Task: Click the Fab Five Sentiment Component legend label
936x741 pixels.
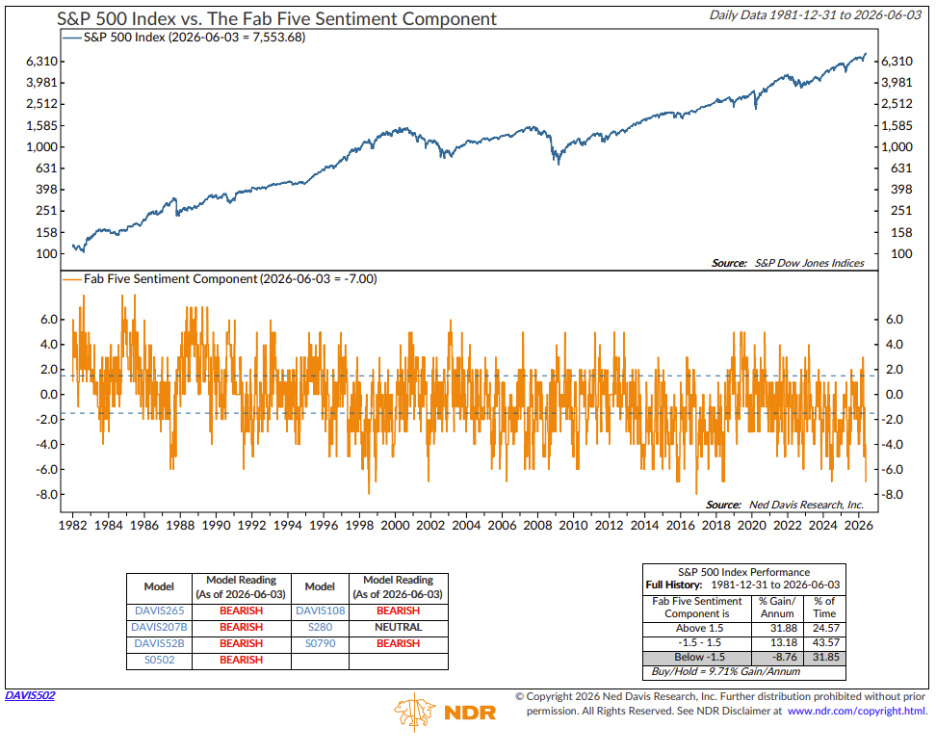Action: (230, 279)
